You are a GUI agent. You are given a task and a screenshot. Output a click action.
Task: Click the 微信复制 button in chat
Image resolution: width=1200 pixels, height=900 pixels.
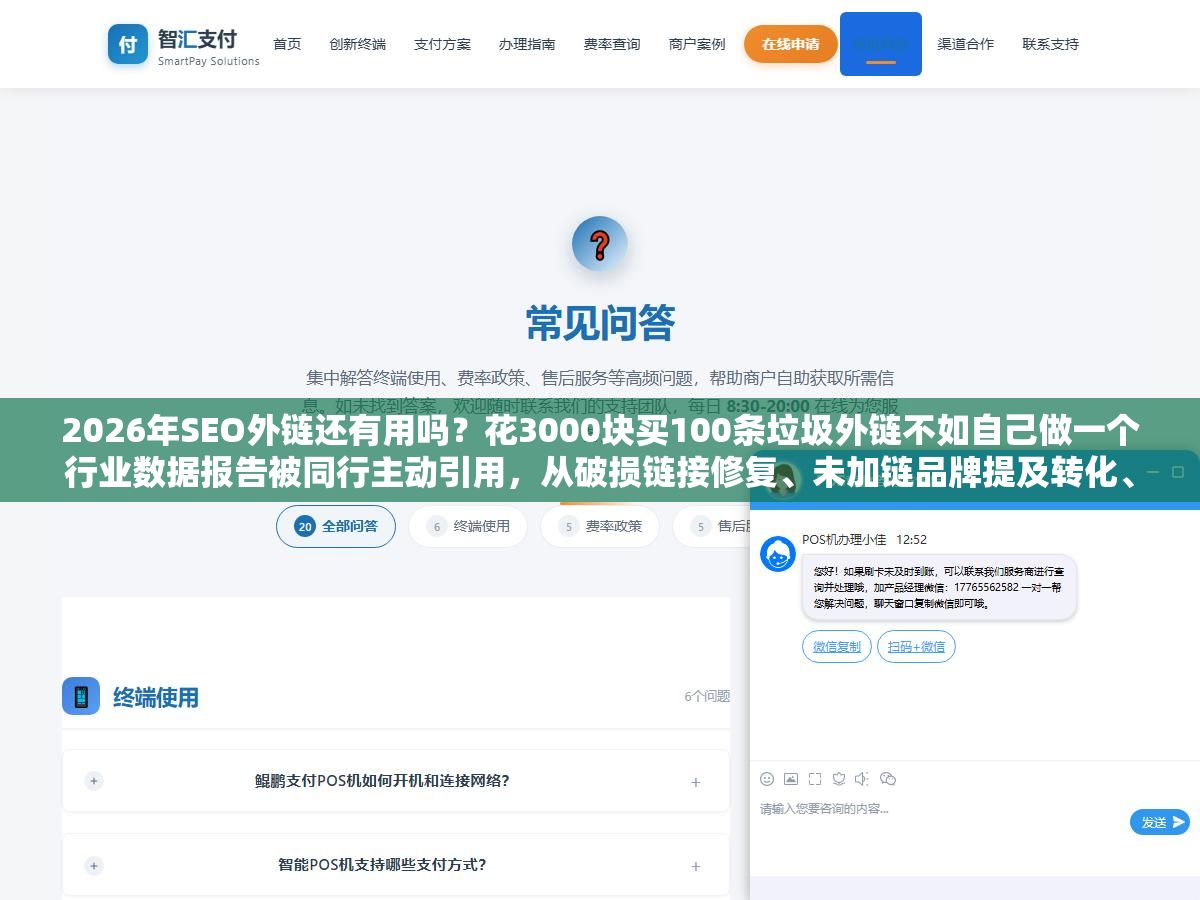(x=837, y=647)
